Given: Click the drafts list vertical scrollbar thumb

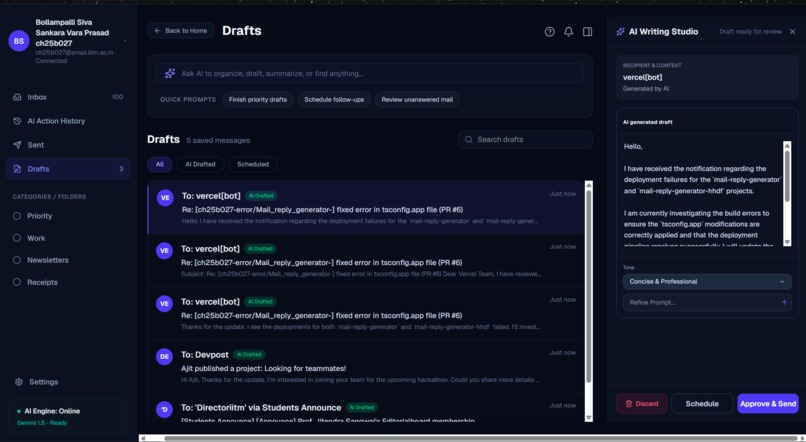Looking at the screenshot, I should (x=589, y=287).
